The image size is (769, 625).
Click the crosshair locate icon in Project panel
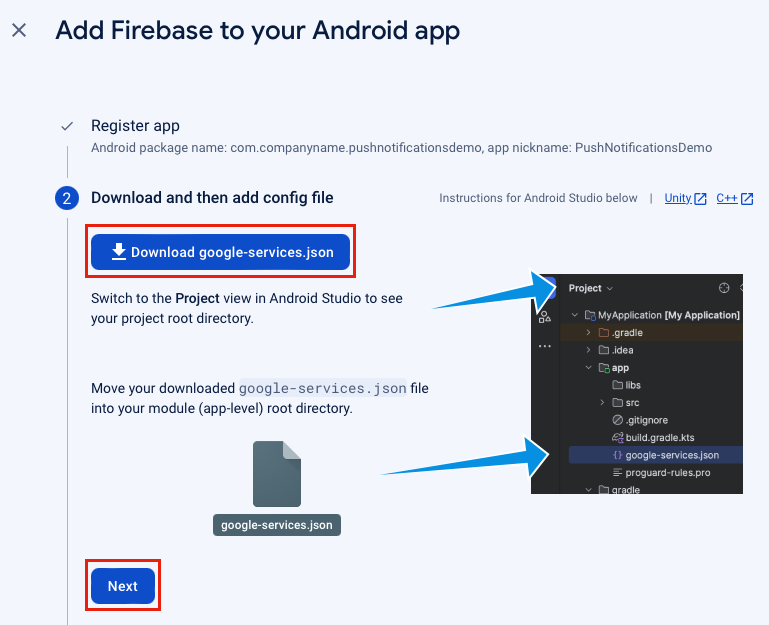(724, 288)
